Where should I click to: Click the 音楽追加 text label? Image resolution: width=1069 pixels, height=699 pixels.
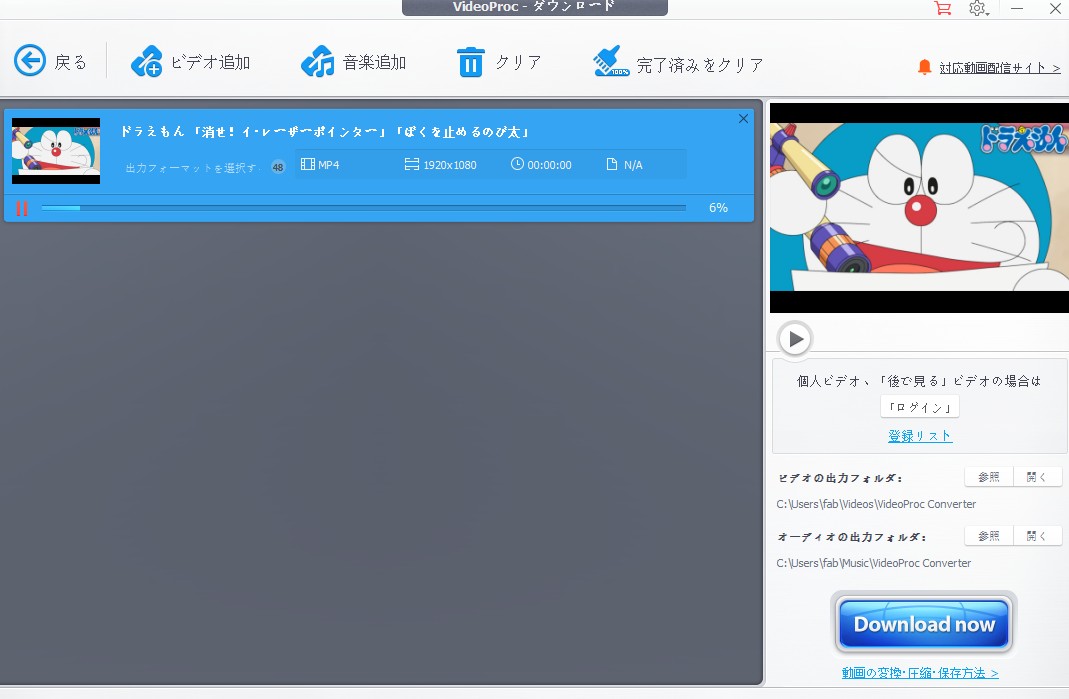(374, 62)
